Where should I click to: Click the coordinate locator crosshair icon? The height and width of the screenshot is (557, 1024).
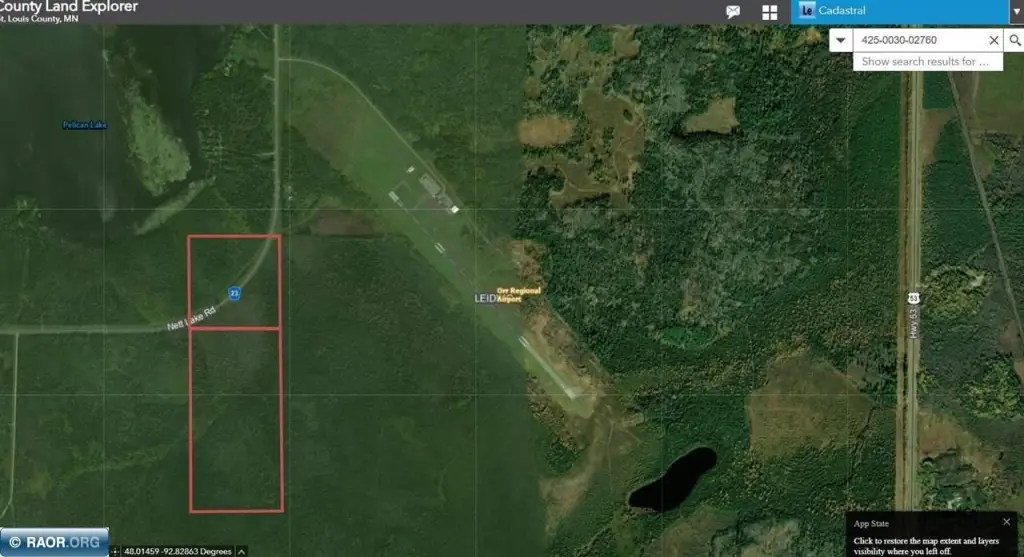tap(115, 552)
